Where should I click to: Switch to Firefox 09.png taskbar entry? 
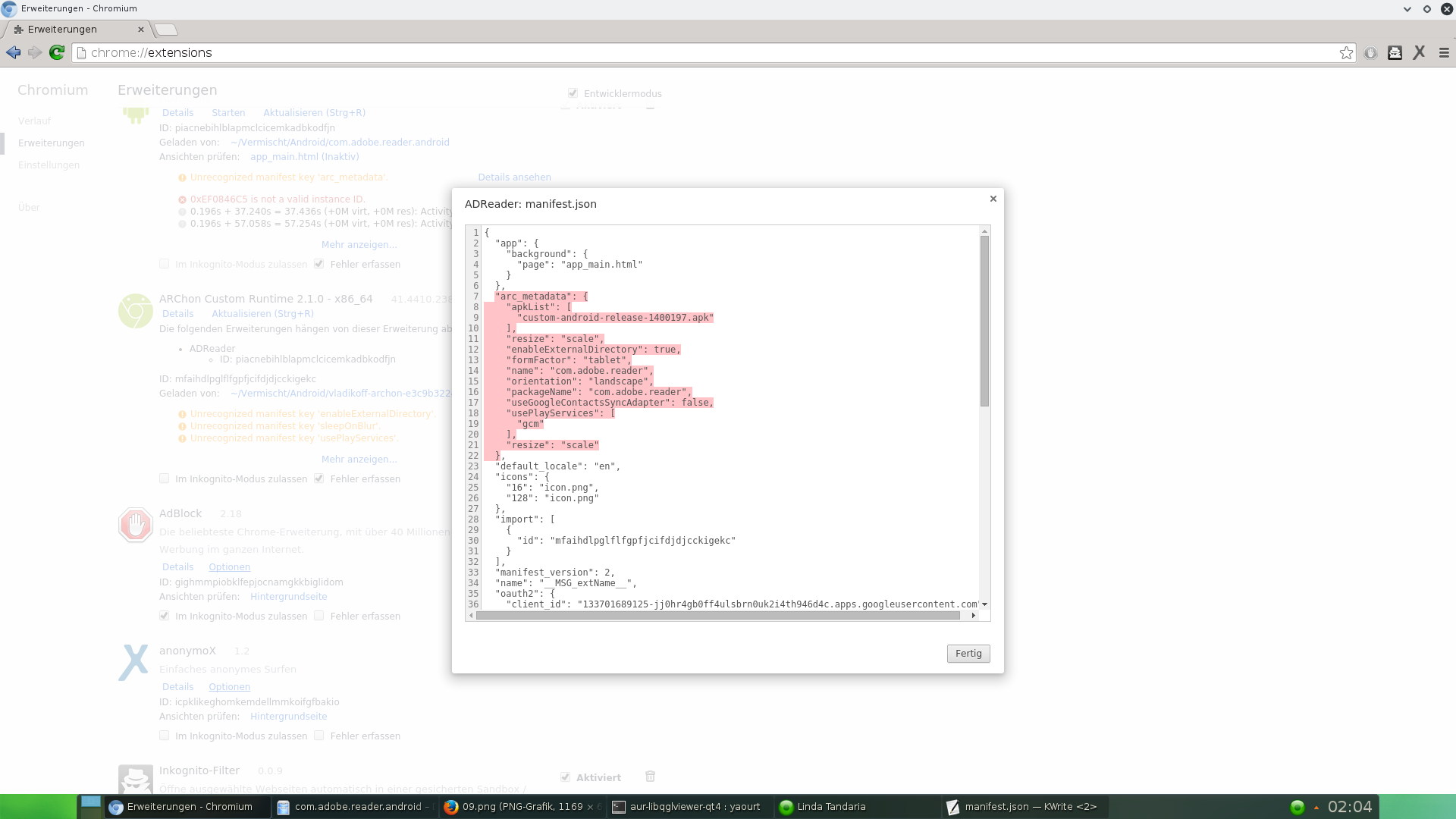[x=522, y=807]
